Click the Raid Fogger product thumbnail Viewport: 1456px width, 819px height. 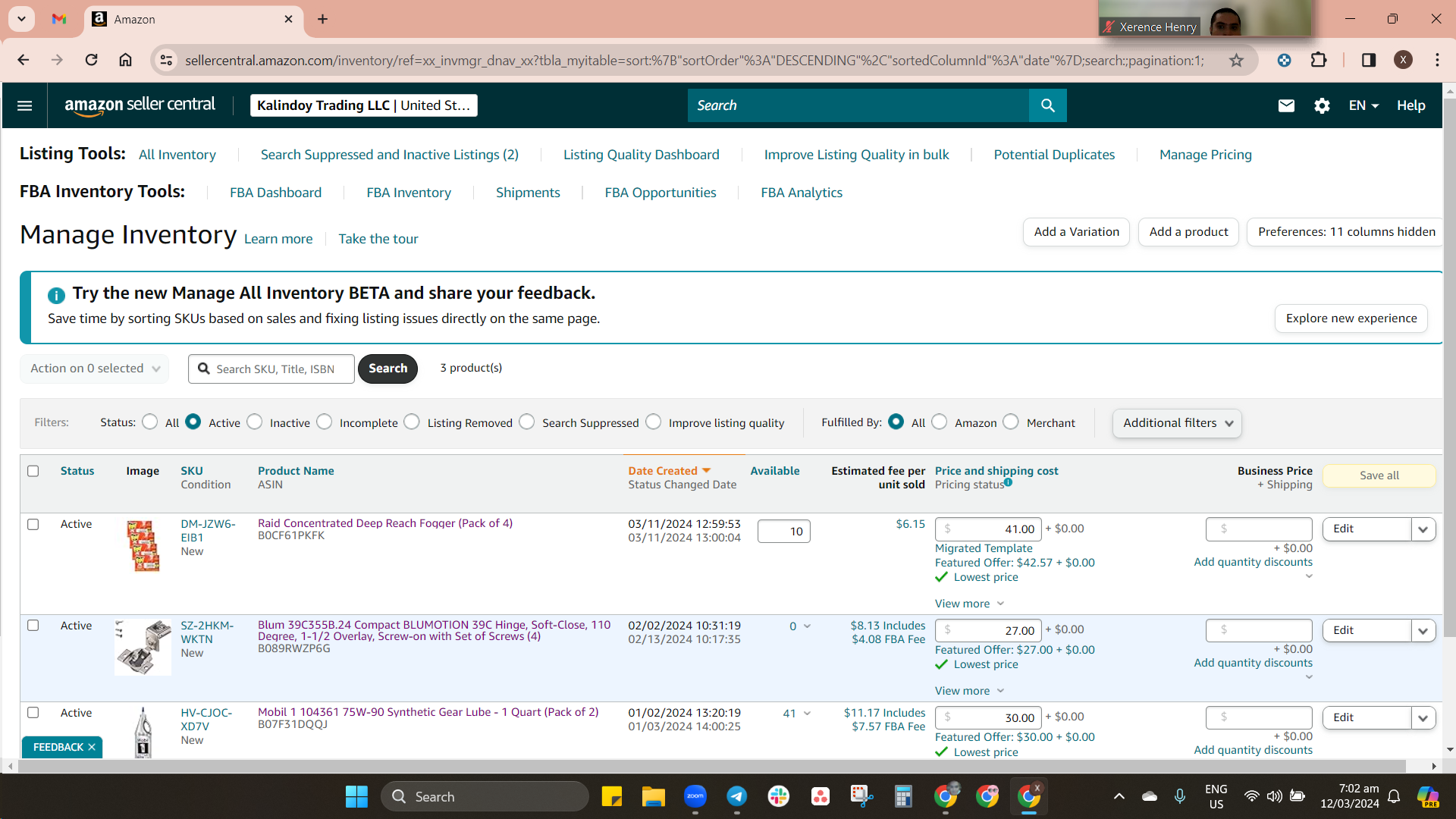[143, 545]
